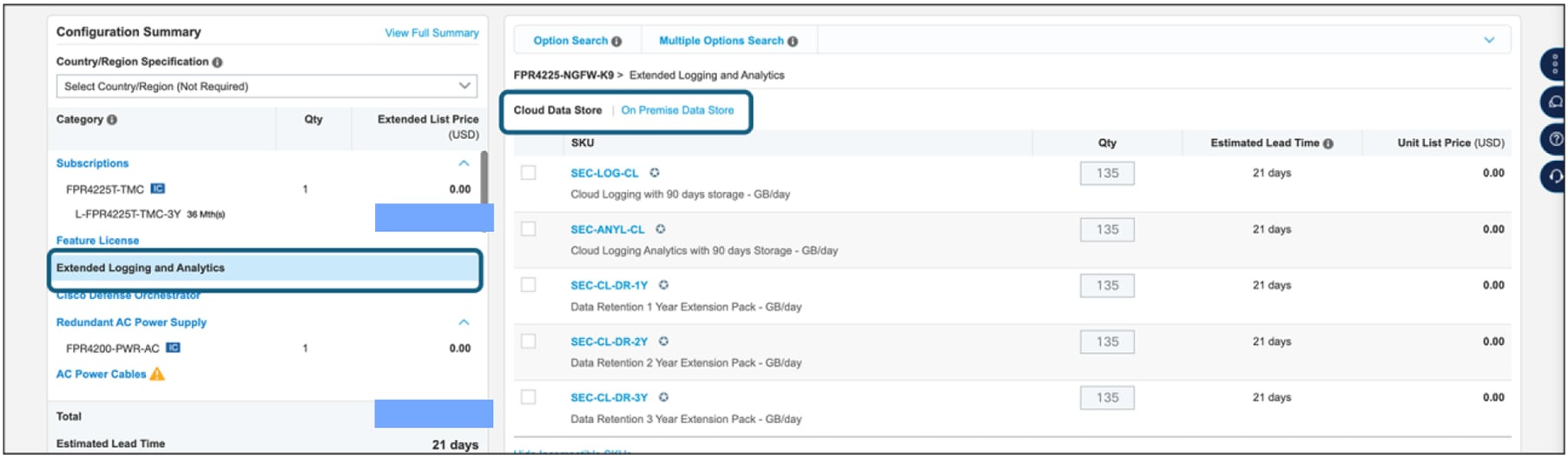Open the SEC-CL-DR-1Y SKU link

tap(609, 285)
